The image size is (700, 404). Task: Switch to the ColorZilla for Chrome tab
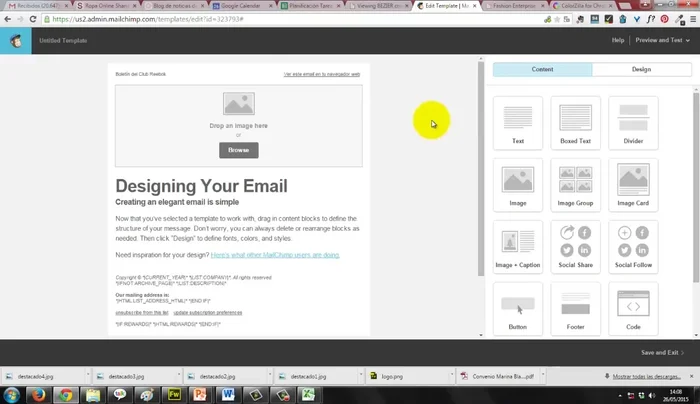tap(583, 6)
